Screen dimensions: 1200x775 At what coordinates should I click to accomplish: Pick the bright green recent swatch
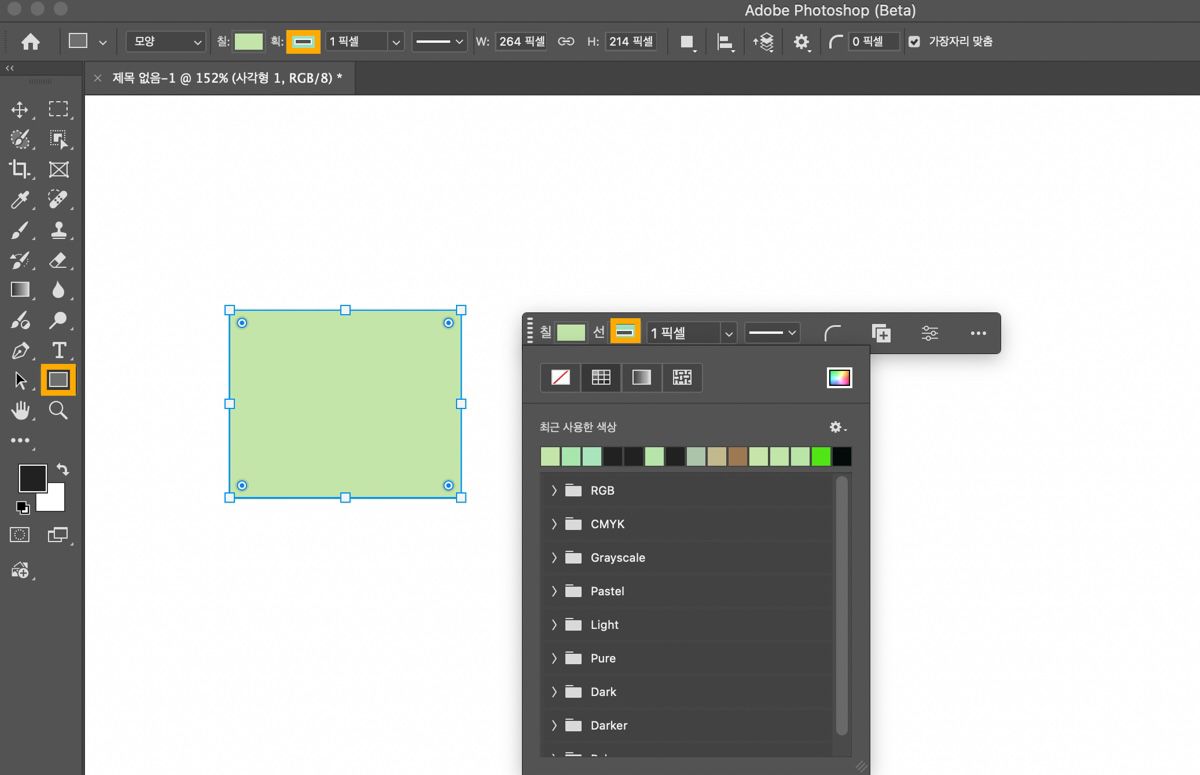[821, 457]
